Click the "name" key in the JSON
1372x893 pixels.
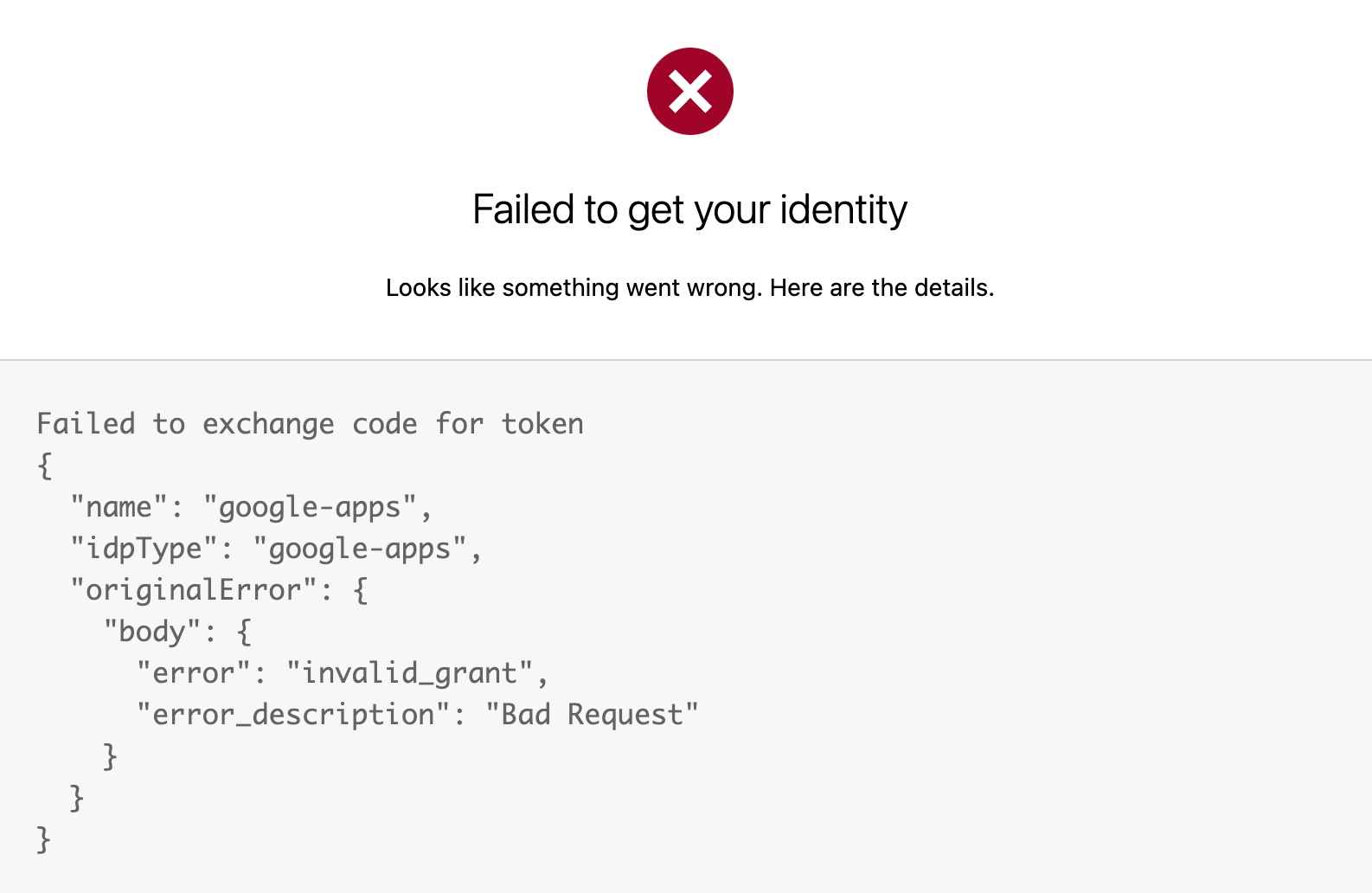(x=119, y=507)
